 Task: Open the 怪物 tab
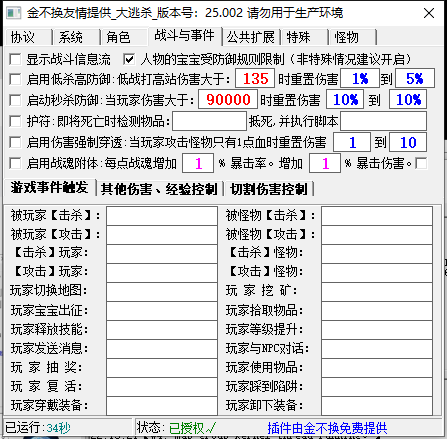[353, 37]
